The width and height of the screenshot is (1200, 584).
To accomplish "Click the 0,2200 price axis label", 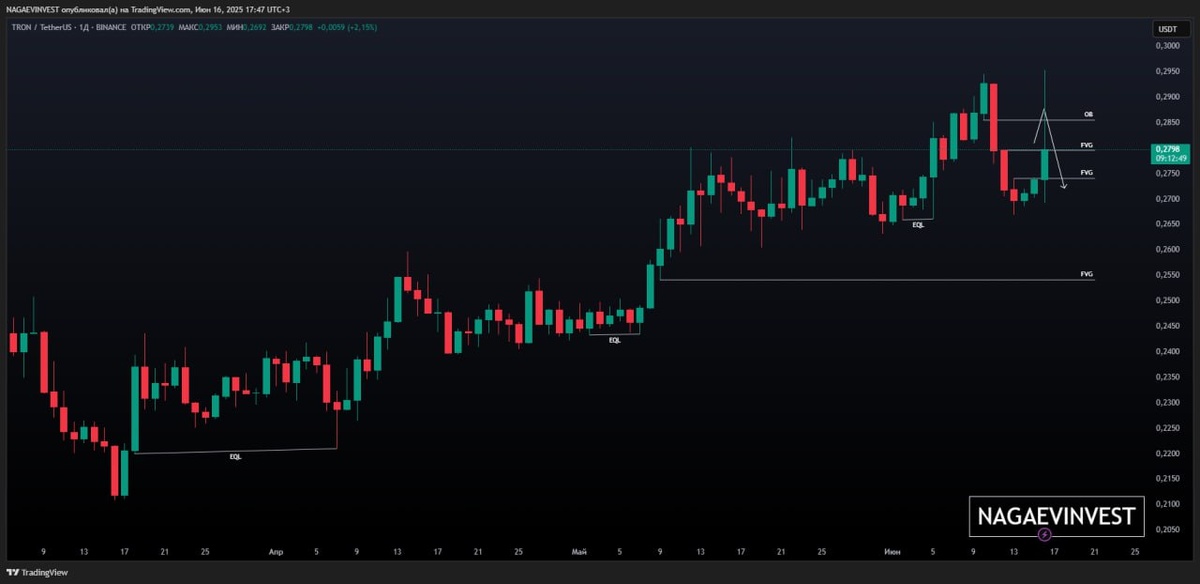I will point(1166,454).
